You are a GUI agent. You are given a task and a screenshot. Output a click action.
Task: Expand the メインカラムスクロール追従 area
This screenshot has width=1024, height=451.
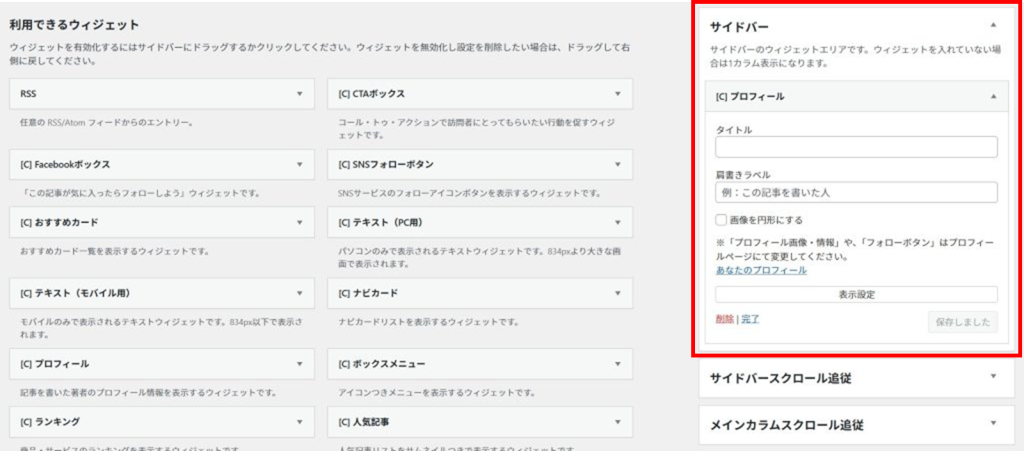[x=992, y=424]
